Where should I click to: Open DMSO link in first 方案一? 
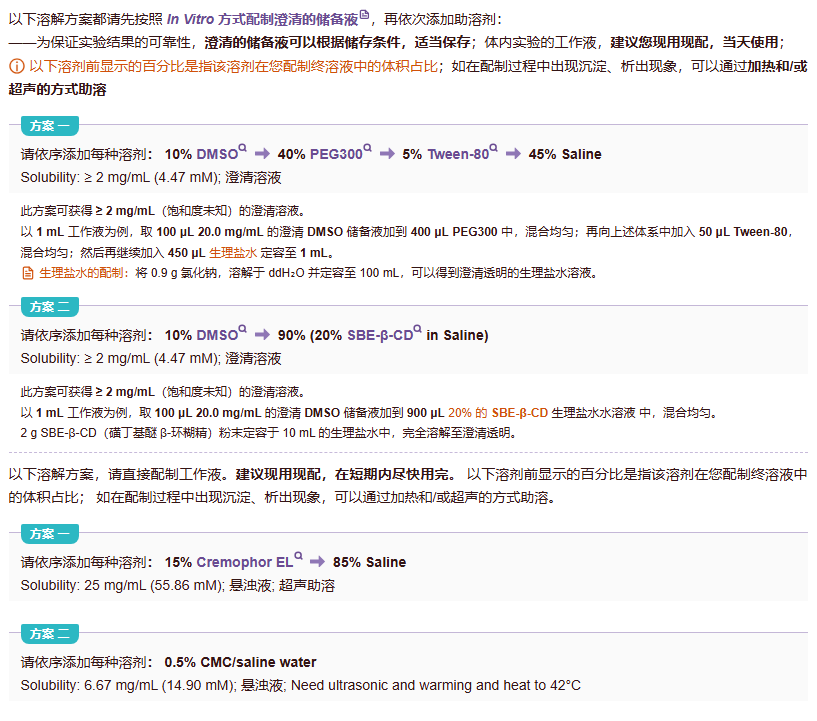(x=217, y=154)
